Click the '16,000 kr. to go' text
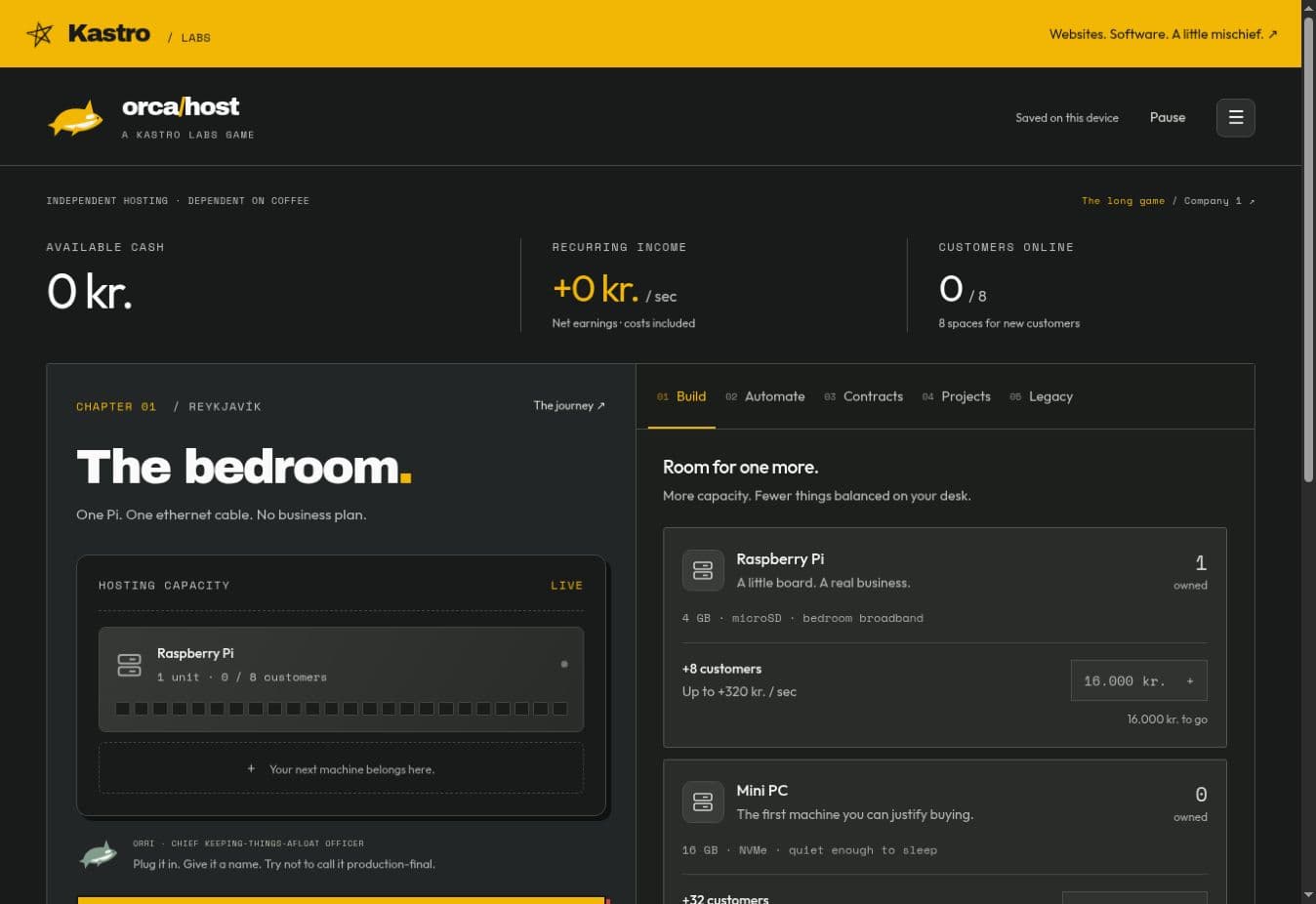1316x904 pixels. [1167, 719]
